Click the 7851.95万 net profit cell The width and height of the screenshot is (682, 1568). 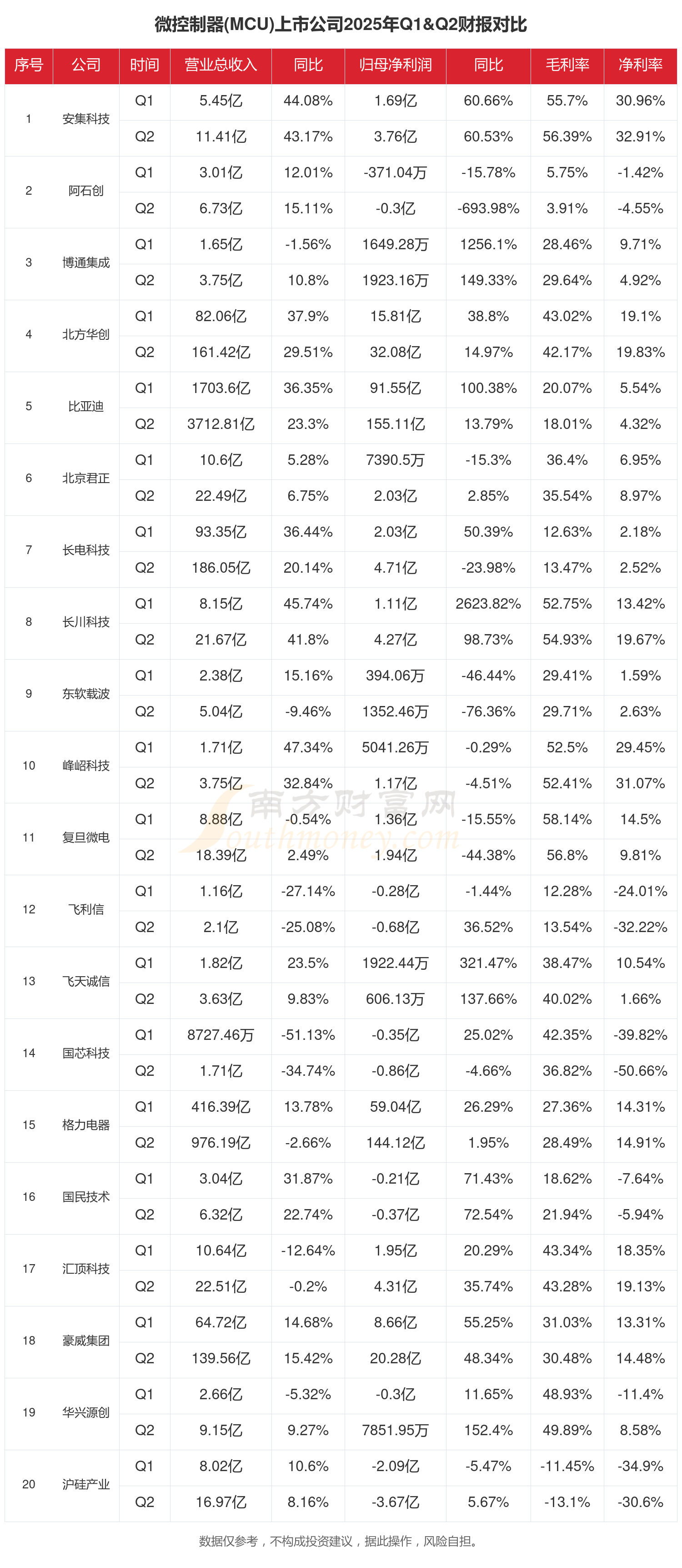tap(395, 1431)
